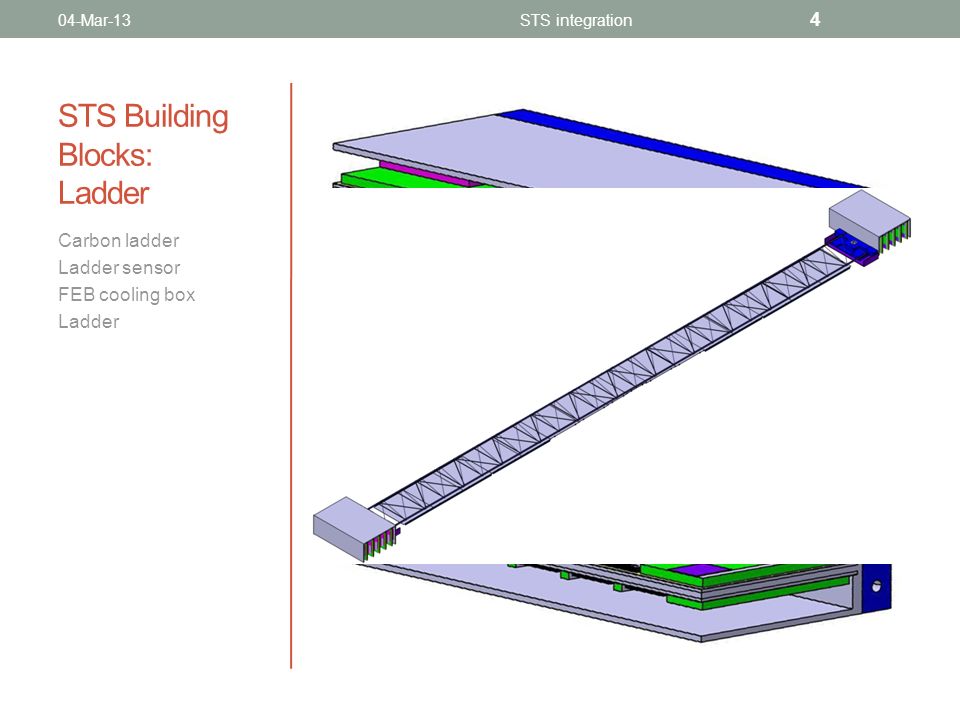The width and height of the screenshot is (960, 720).
Task: Select the "Ladder sensor" line
Action: tap(119, 268)
